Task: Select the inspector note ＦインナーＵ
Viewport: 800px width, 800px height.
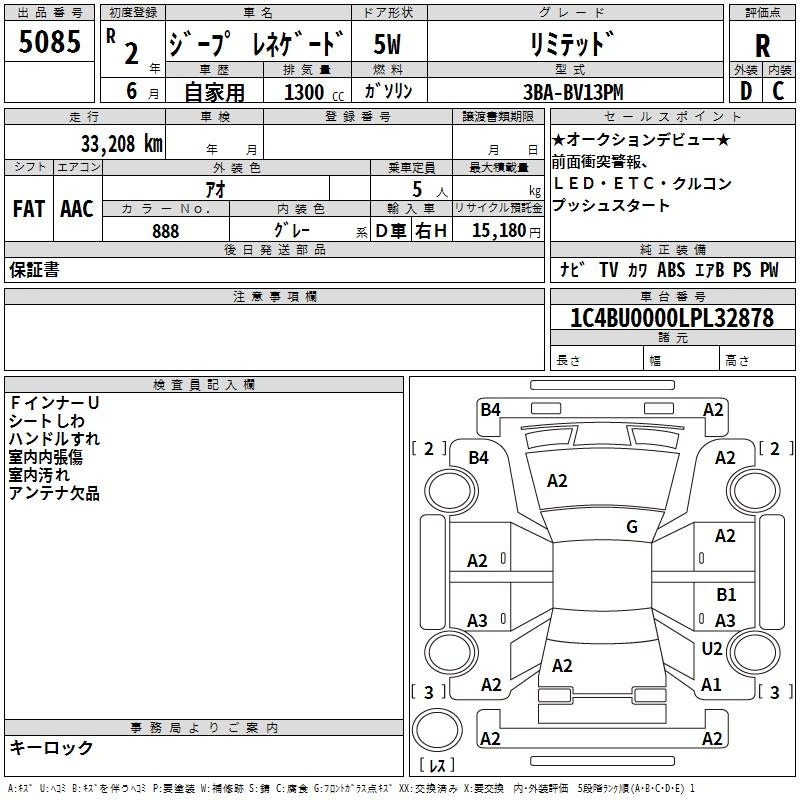Action: pyautogui.click(x=54, y=403)
